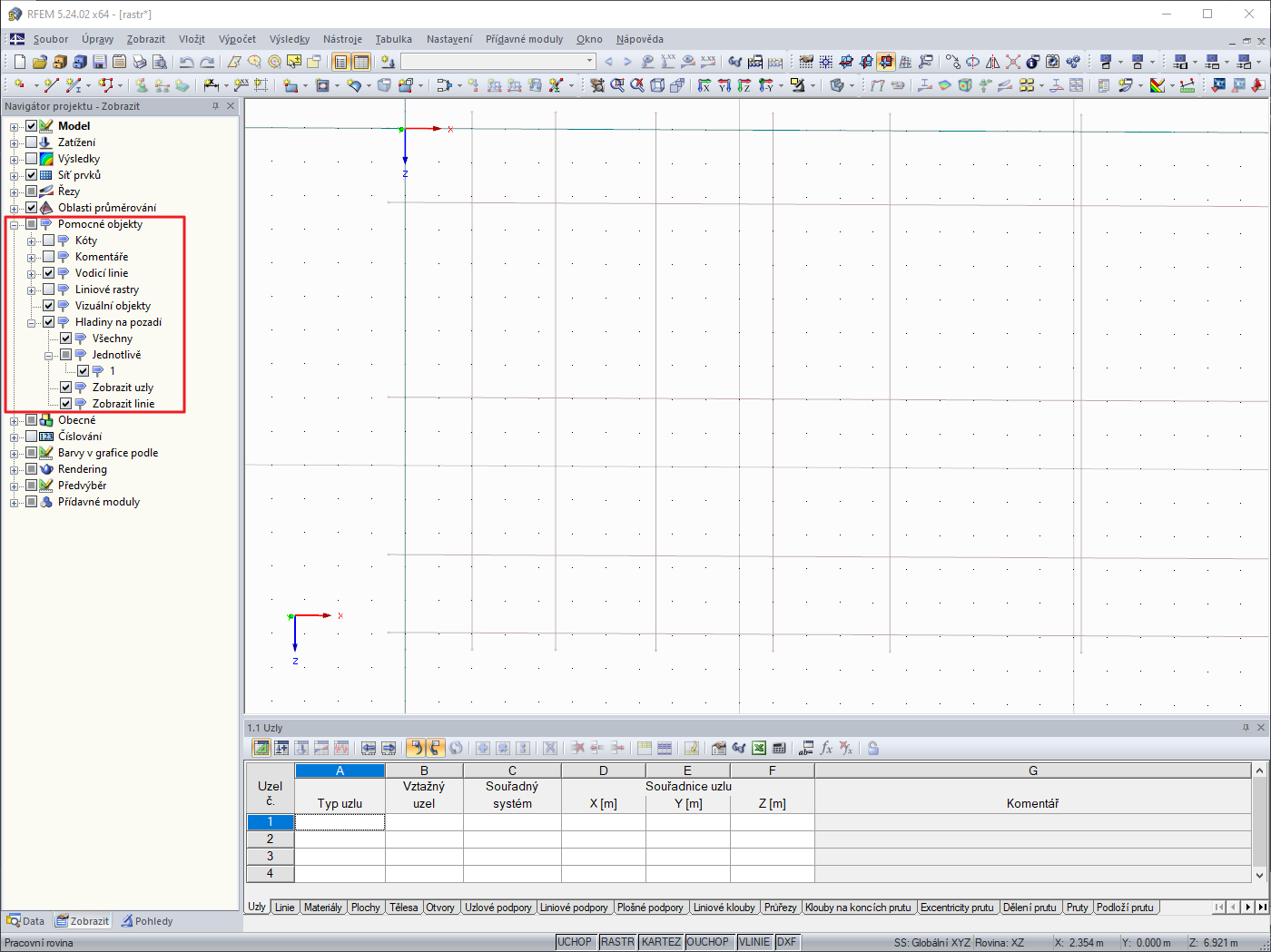
Task: Open the formula editor fx icon
Action: (826, 748)
